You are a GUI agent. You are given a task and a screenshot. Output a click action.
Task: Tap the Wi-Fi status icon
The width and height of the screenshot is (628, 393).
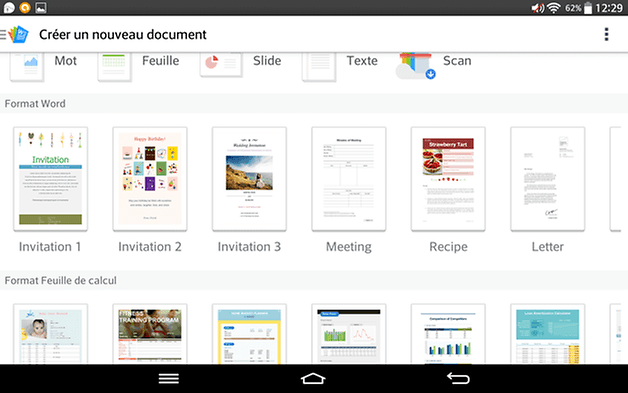pos(554,8)
